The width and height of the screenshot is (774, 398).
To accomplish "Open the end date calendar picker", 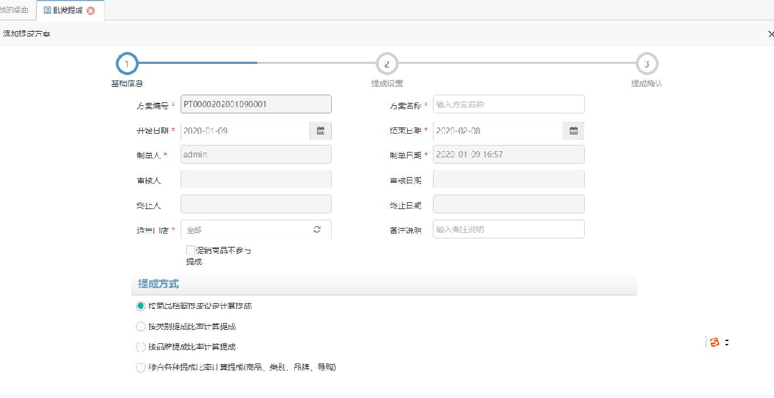I will point(573,131).
